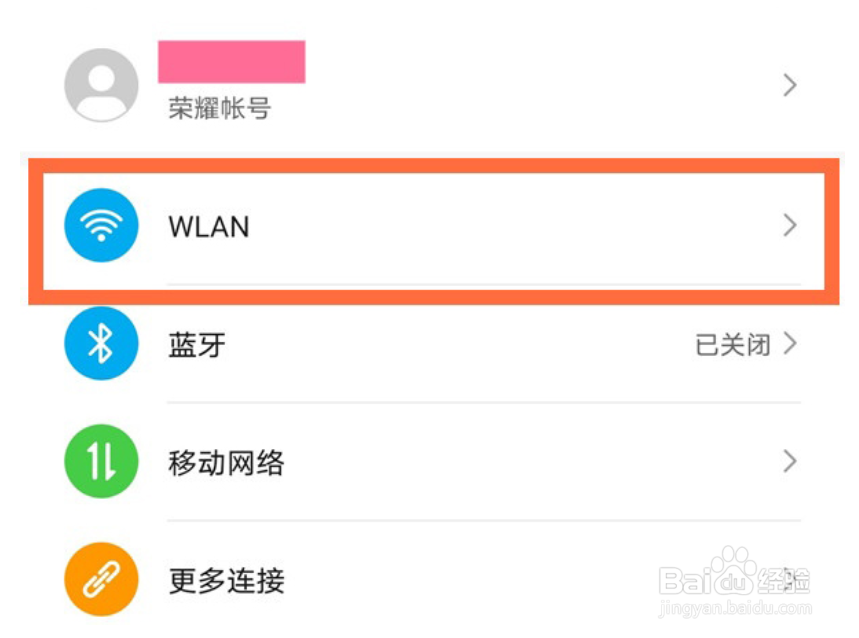Select the WLAN text label
The width and height of the screenshot is (859, 638).
tap(209, 227)
